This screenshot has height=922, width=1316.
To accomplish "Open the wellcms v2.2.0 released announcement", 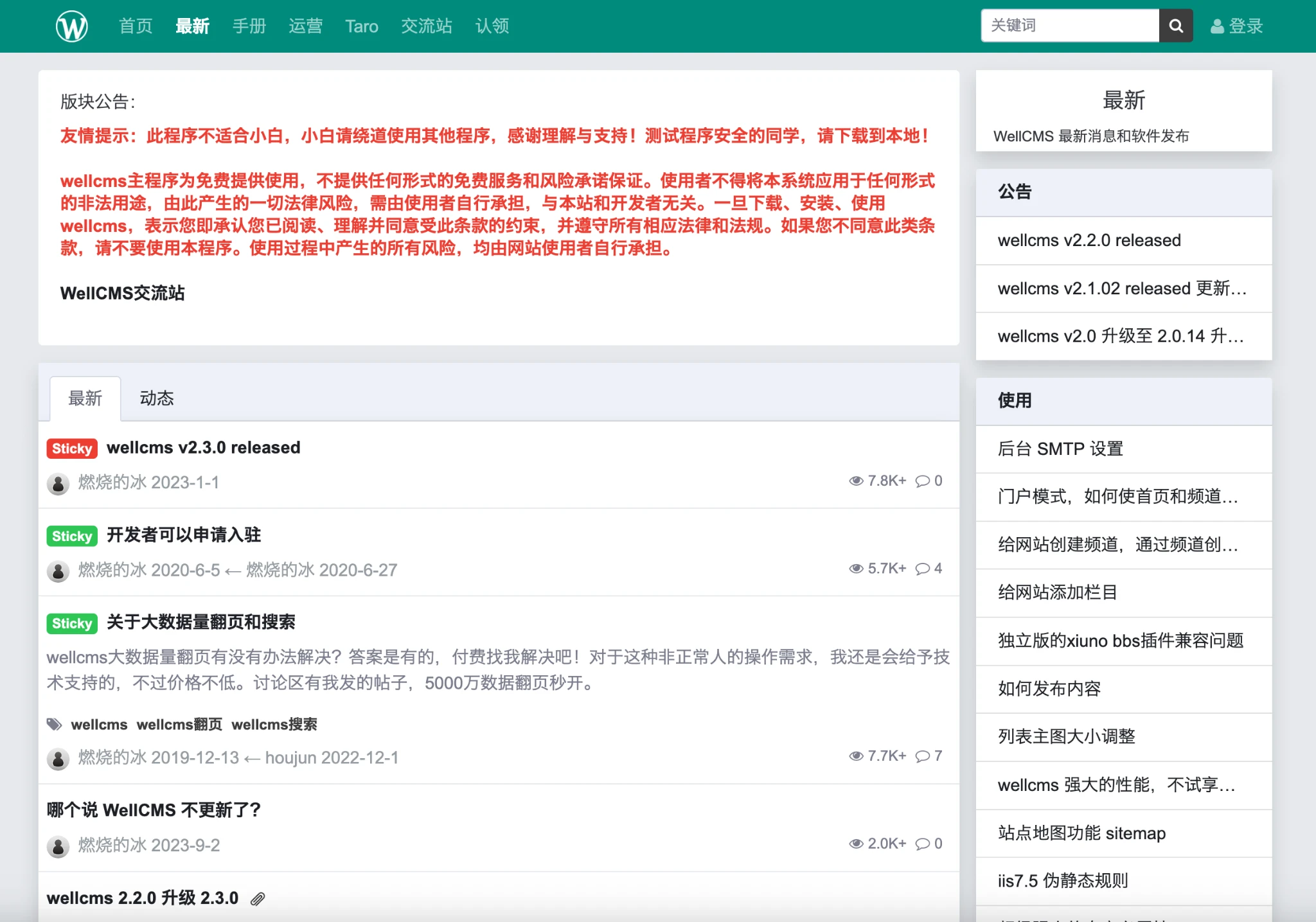I will click(x=1089, y=240).
